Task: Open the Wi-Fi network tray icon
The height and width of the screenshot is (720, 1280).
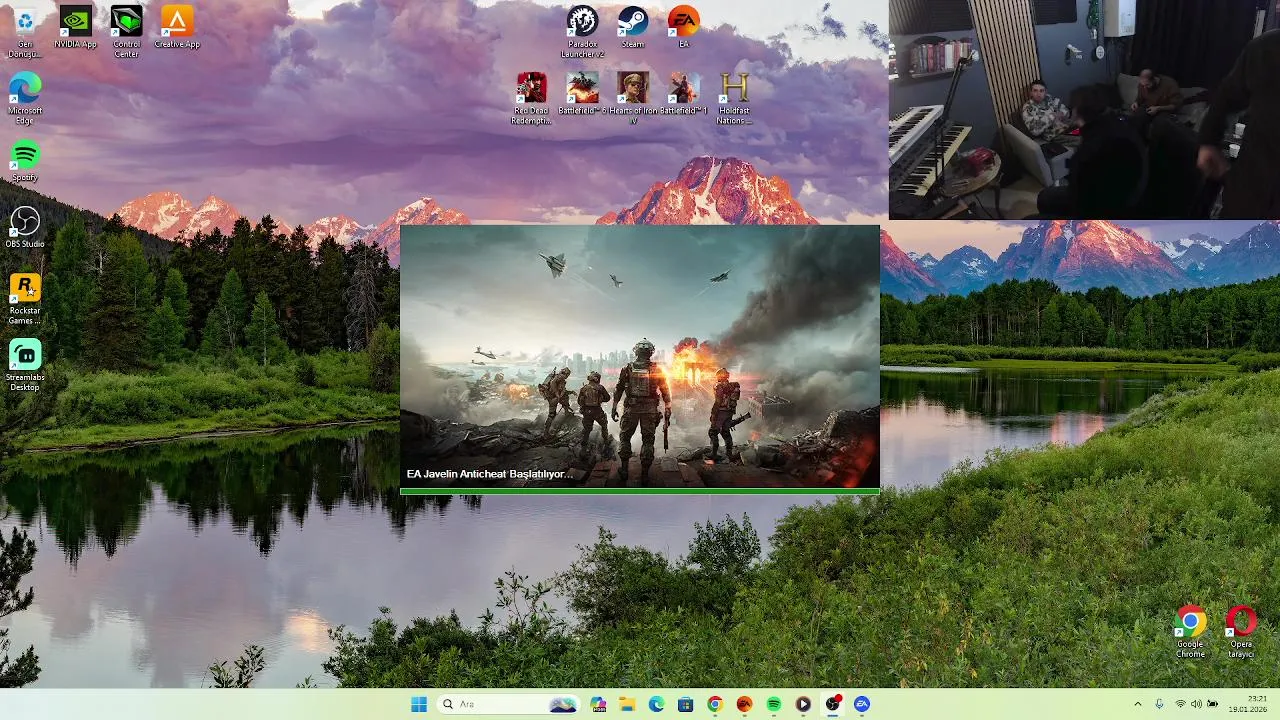Action: point(1181,704)
